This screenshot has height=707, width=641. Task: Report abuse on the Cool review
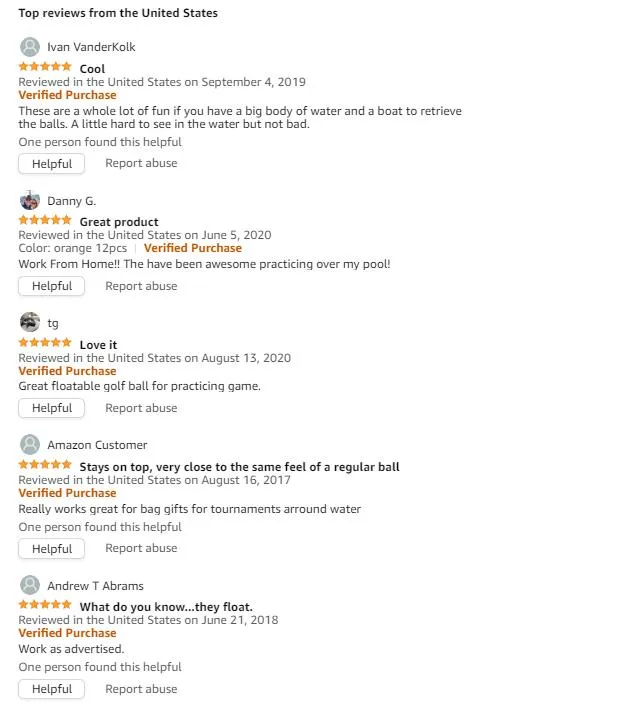pos(141,163)
